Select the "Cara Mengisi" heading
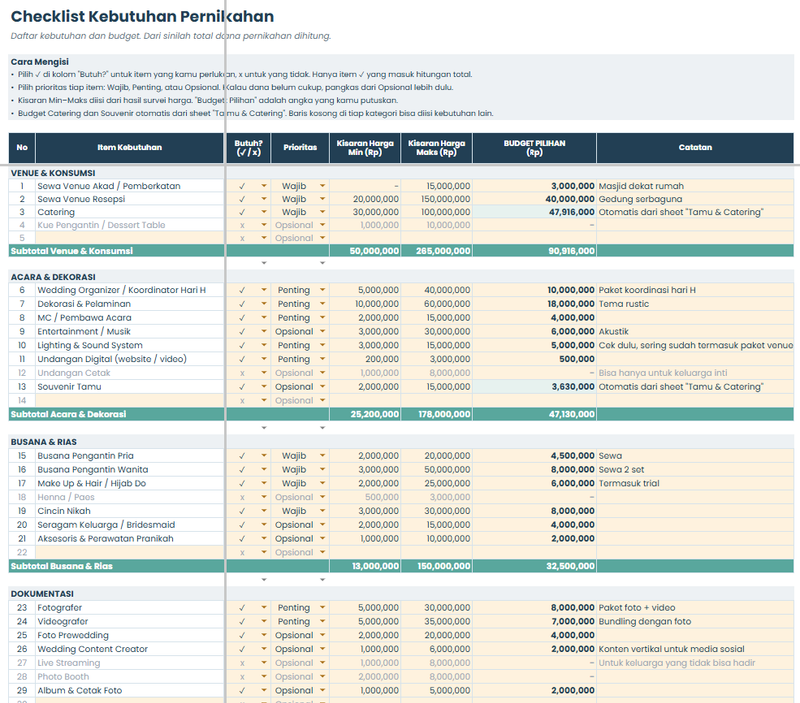Screen dimensions: 800x703 tap(40, 62)
